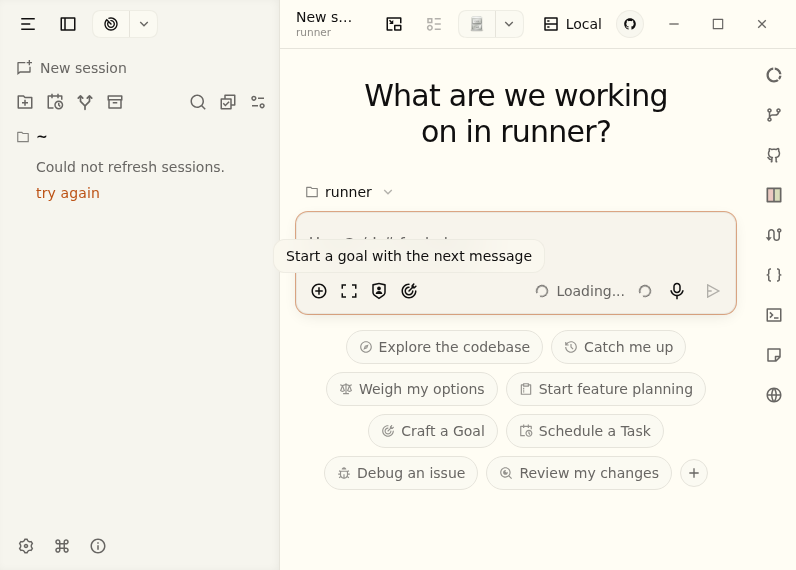Image resolution: width=796 pixels, height=570 pixels.
Task: Click the terminal panel icon in header
Action: pyautogui.click(x=394, y=24)
